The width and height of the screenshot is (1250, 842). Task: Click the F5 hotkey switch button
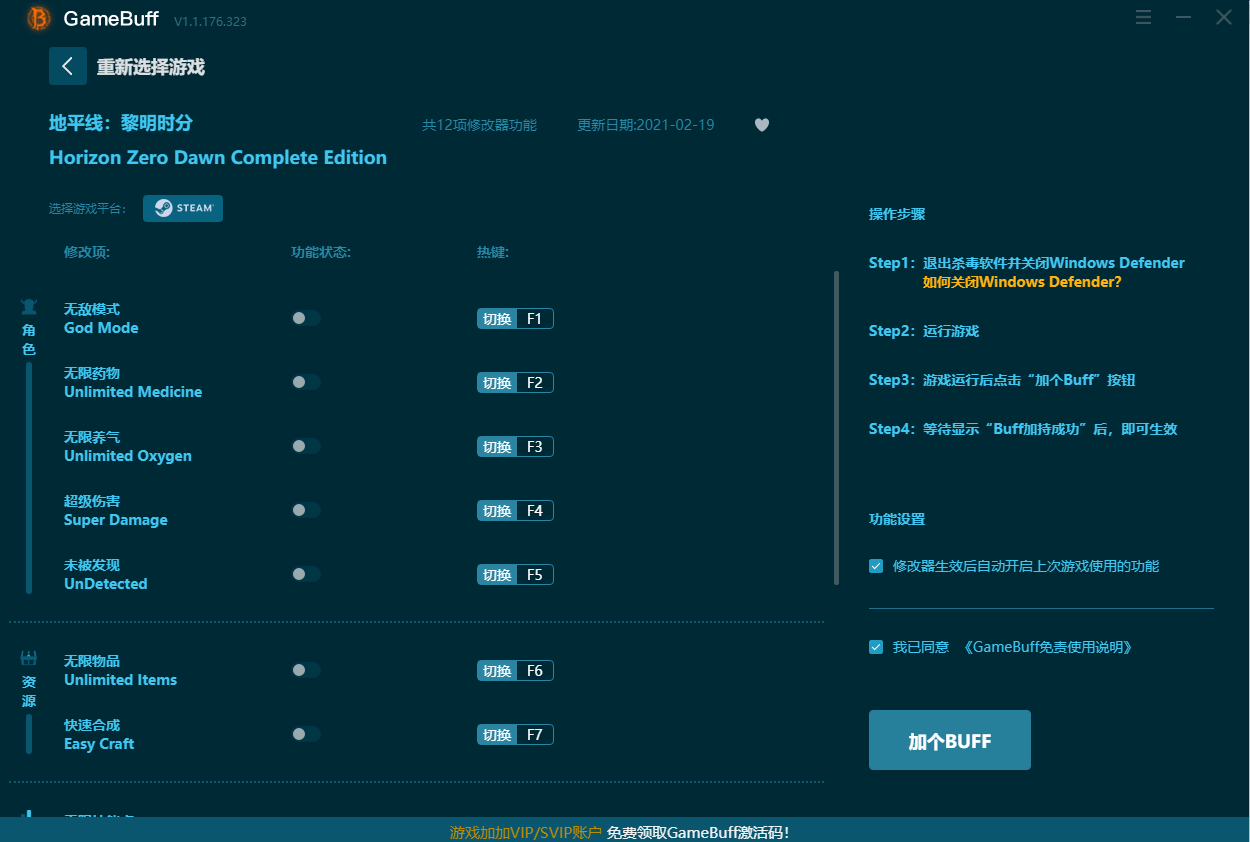tap(515, 575)
